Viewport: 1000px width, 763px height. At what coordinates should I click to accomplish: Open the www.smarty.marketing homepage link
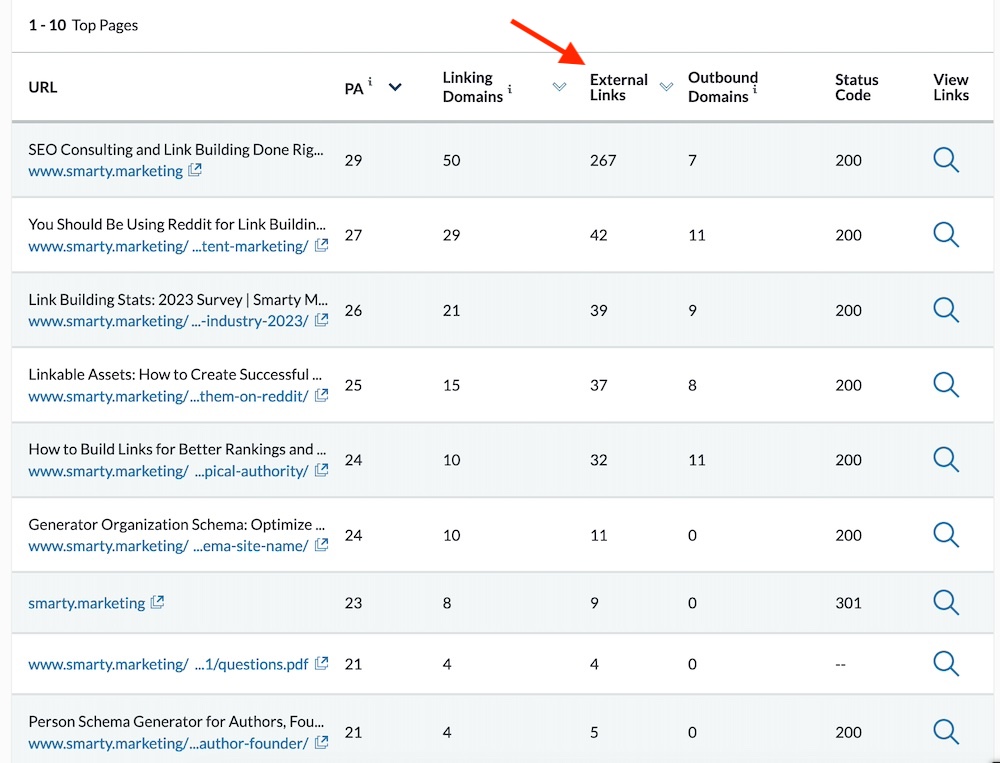(105, 171)
